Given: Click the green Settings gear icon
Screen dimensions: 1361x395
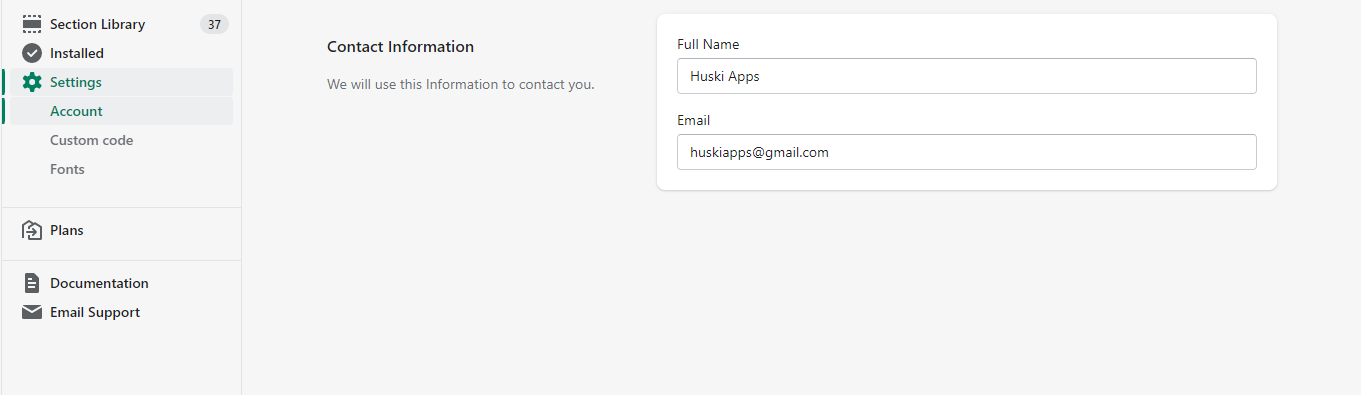Looking at the screenshot, I should [32, 82].
